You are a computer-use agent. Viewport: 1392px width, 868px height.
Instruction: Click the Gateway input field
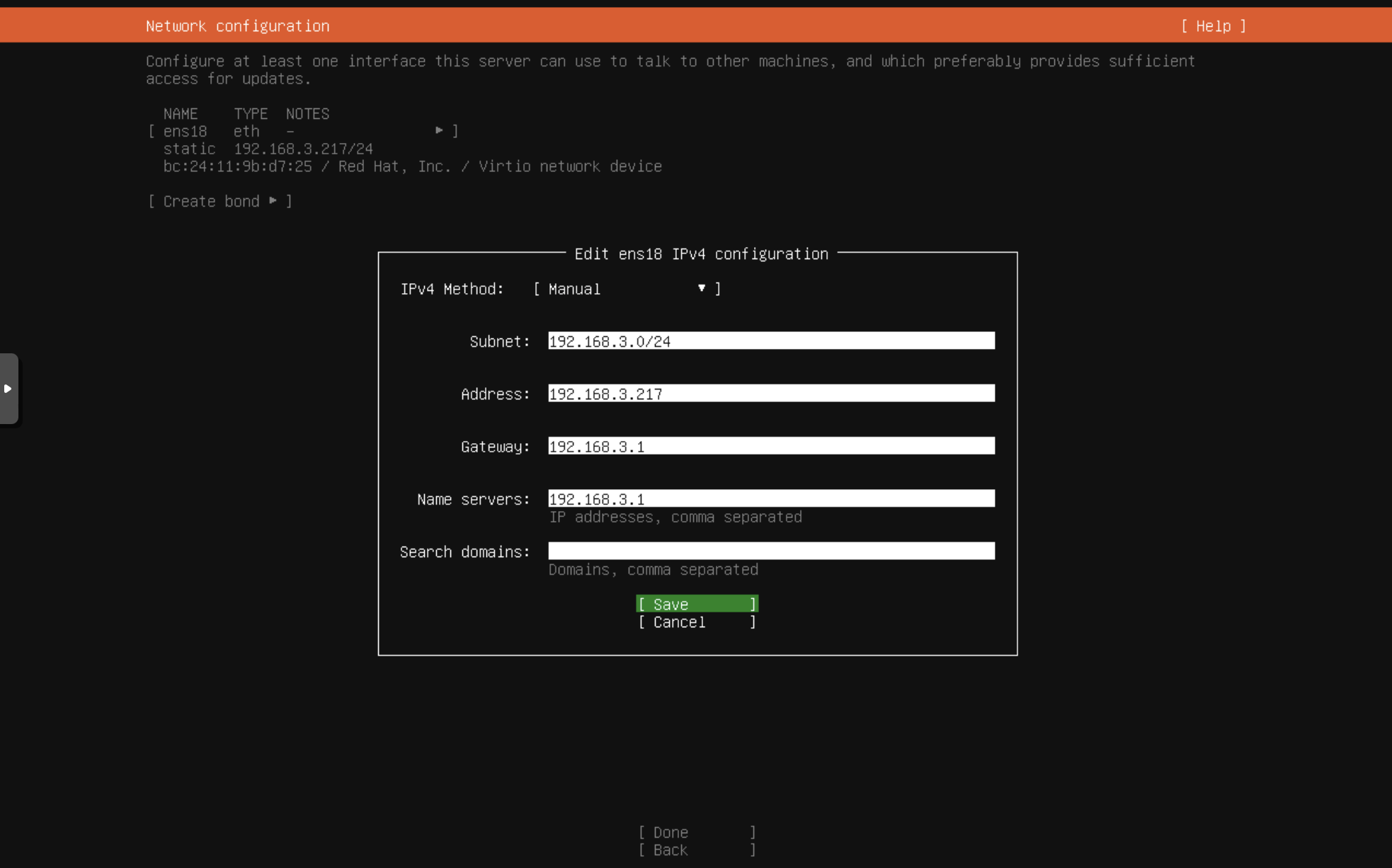(771, 446)
